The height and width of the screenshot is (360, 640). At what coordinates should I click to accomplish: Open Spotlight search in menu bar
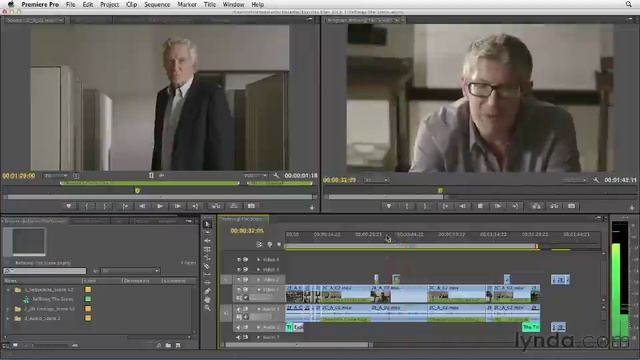[x=629, y=4]
